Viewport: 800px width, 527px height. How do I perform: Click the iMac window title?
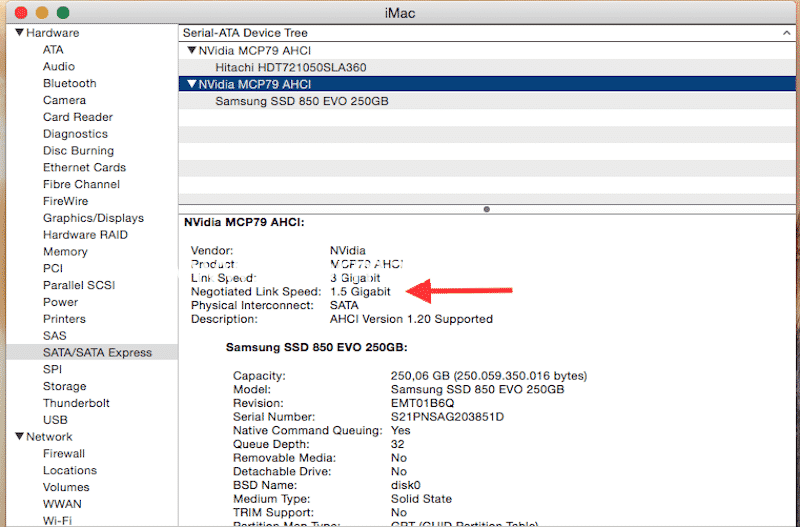(400, 13)
